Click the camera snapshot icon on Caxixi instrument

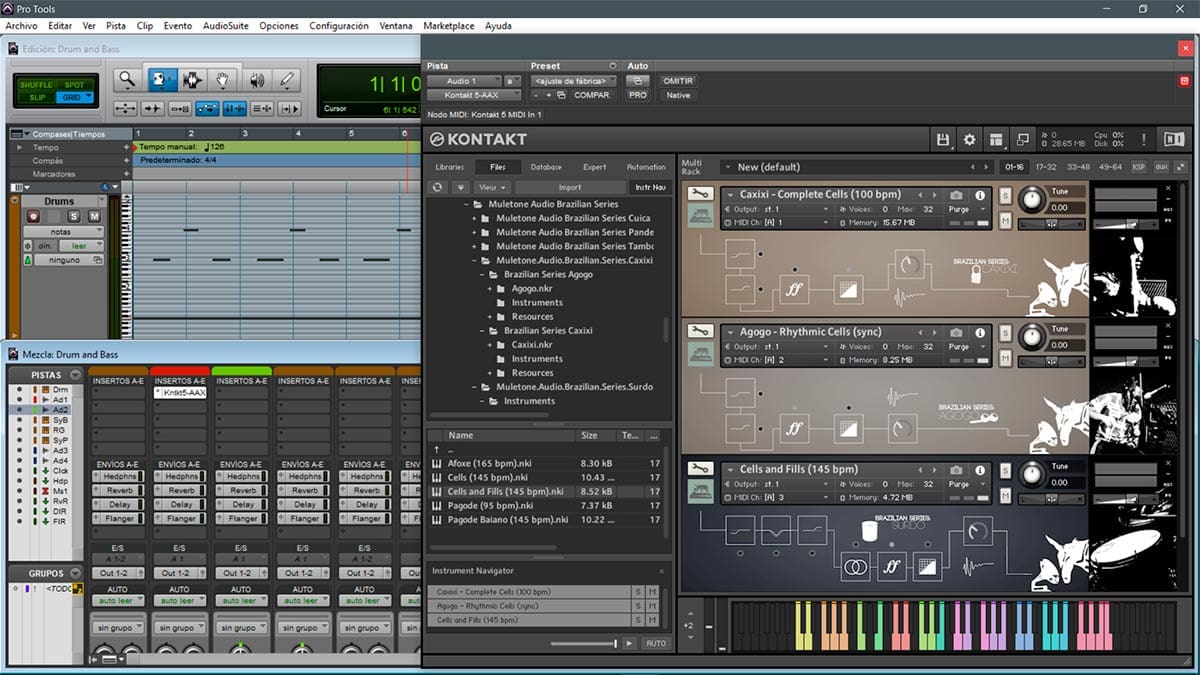(956, 195)
